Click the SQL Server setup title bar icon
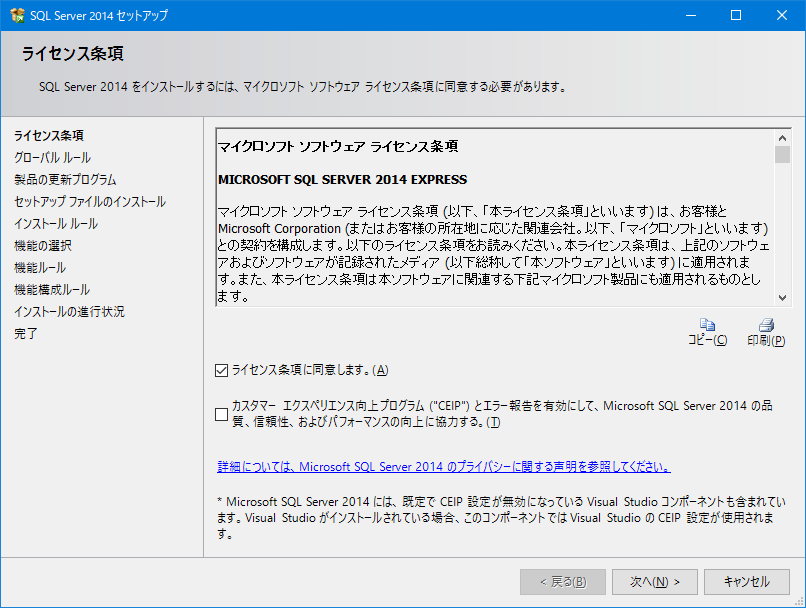 pos(17,15)
